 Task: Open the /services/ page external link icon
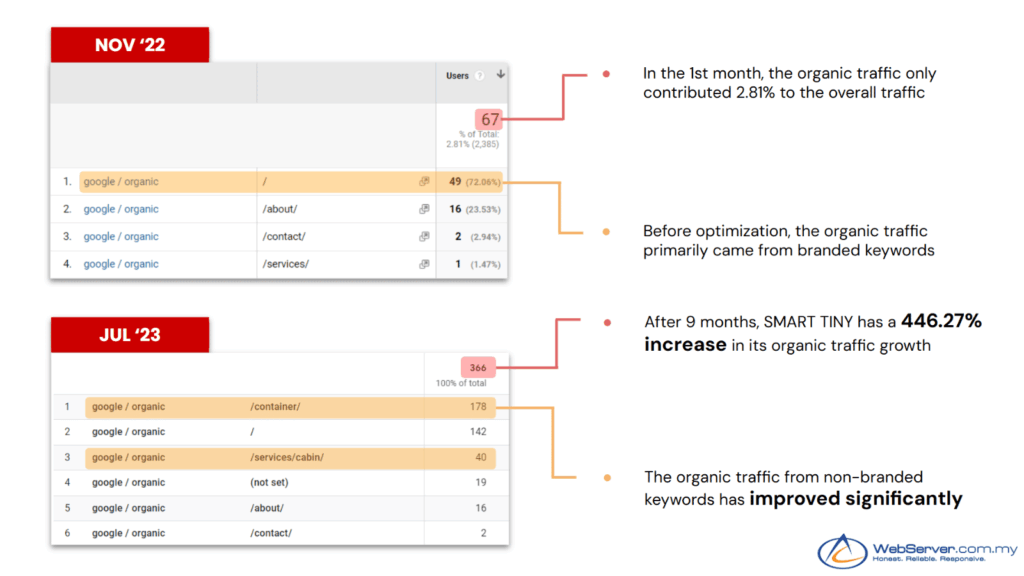pyautogui.click(x=424, y=264)
